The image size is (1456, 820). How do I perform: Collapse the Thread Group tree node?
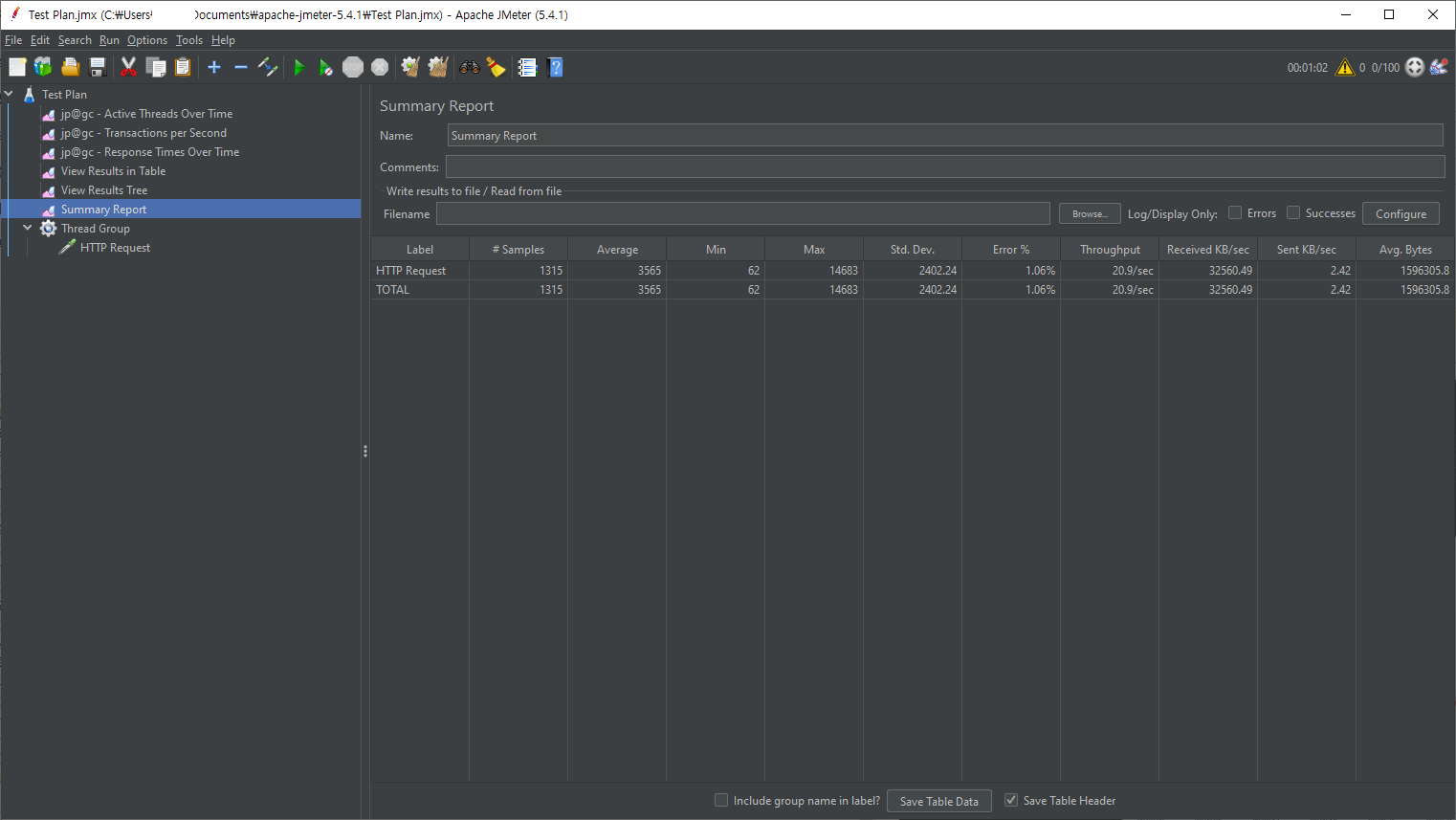(x=28, y=228)
